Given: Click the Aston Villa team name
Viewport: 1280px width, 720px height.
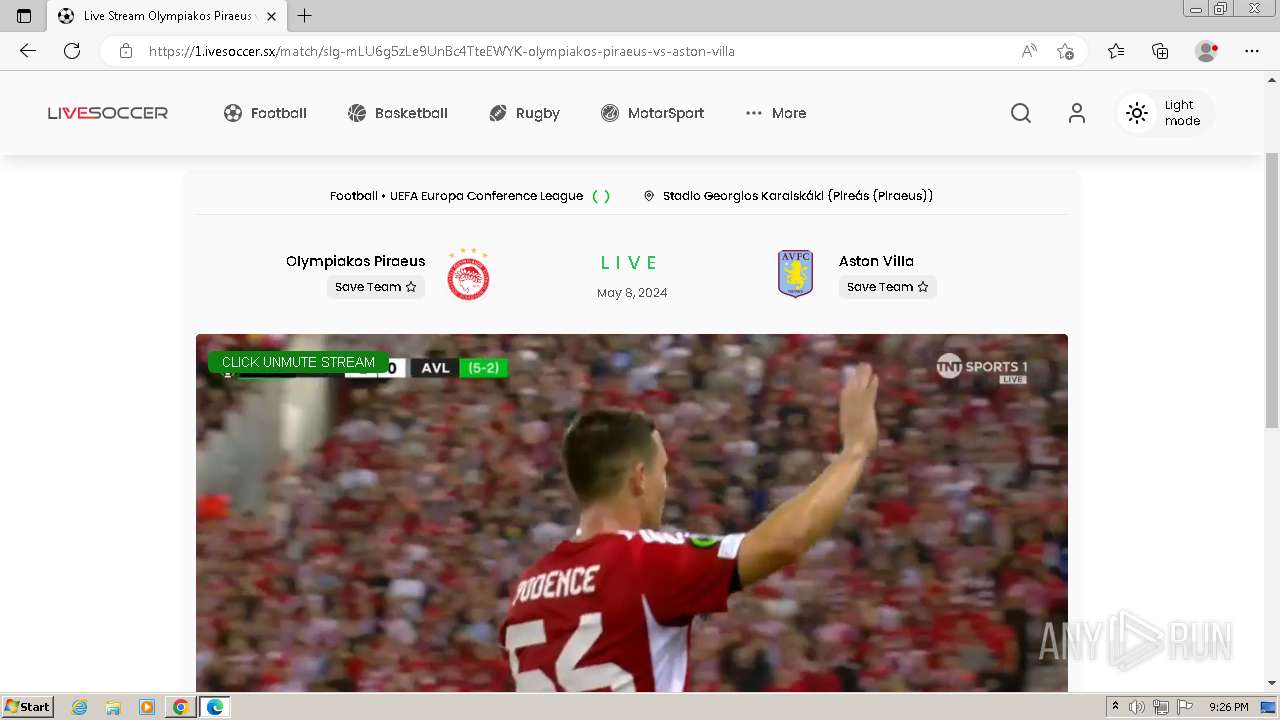Looking at the screenshot, I should point(876,261).
